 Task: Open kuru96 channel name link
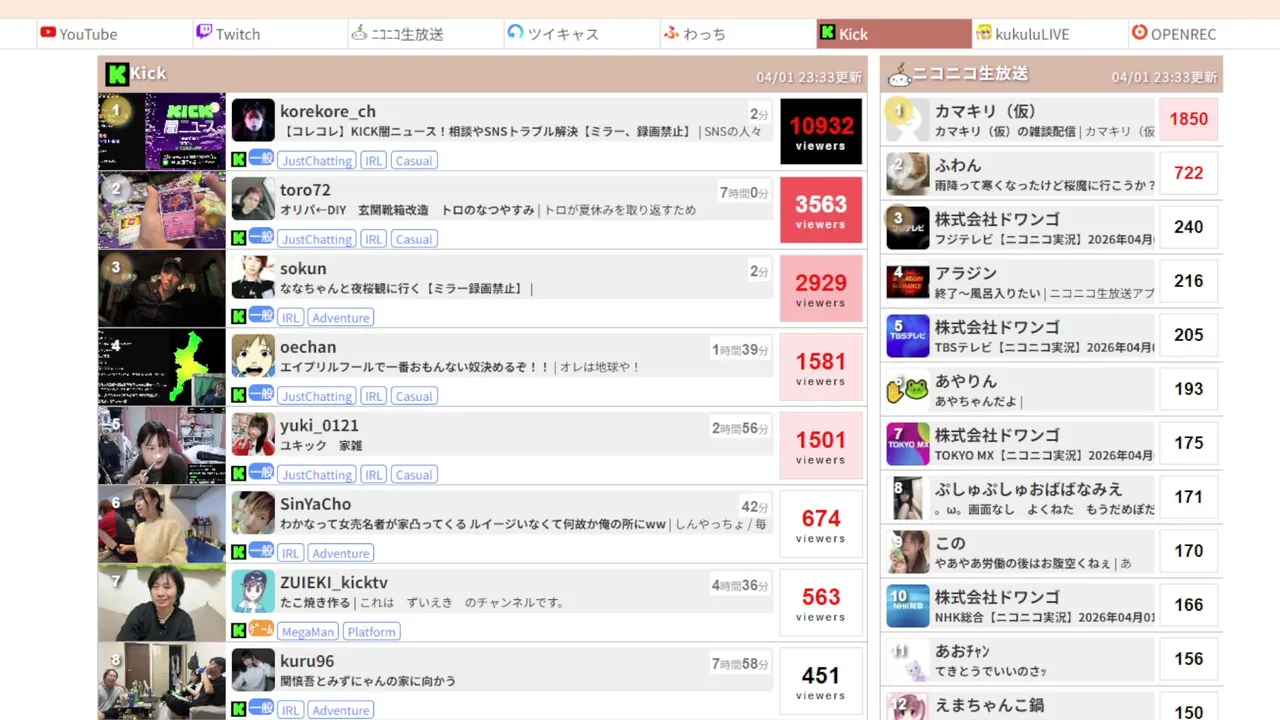307,661
